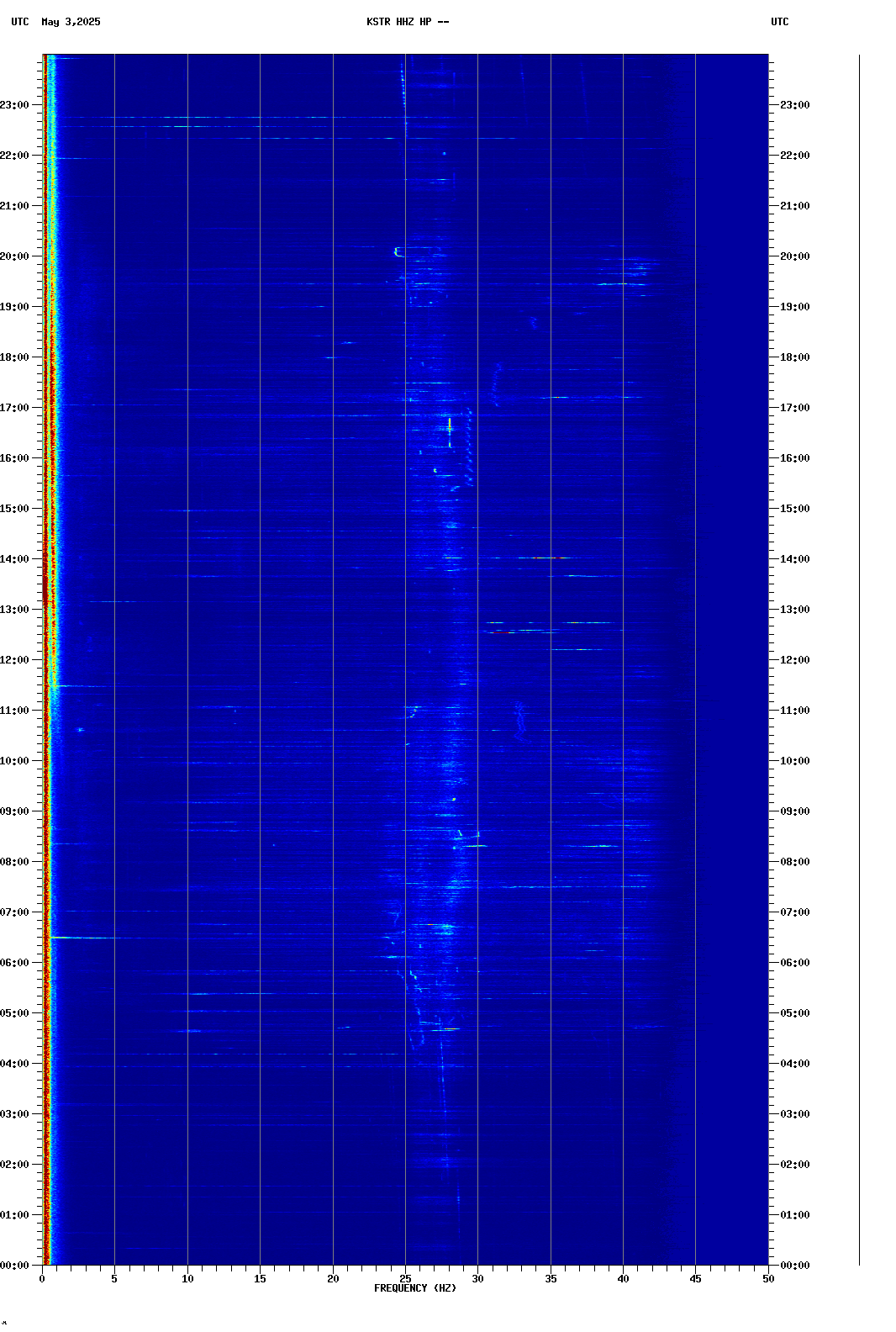The image size is (896, 1332).
Task: Click the right-axis '03:00' time label
Action: [795, 1114]
